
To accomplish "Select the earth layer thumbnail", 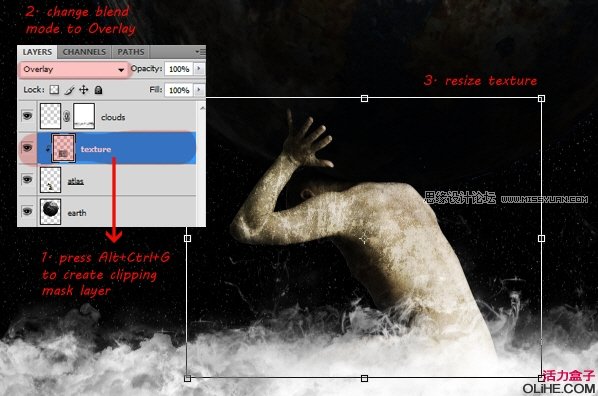I will tap(50, 211).
